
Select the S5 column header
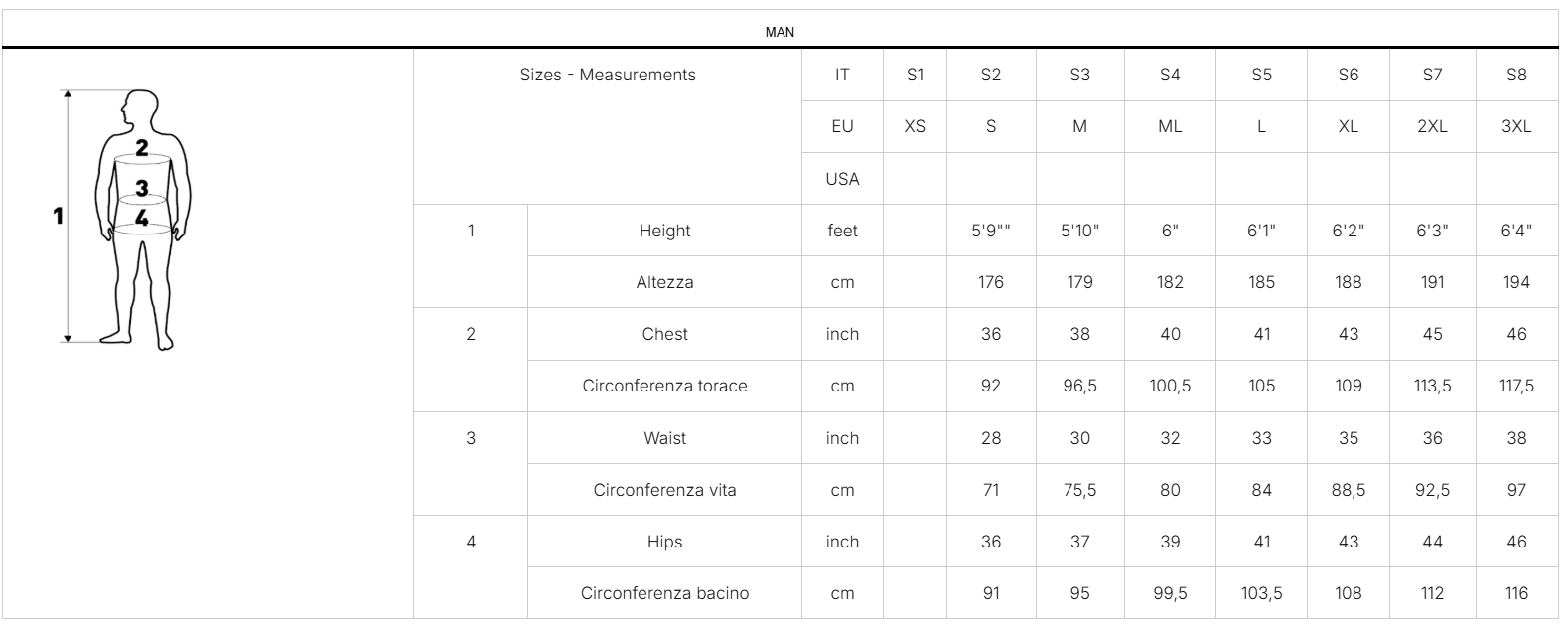1261,75
